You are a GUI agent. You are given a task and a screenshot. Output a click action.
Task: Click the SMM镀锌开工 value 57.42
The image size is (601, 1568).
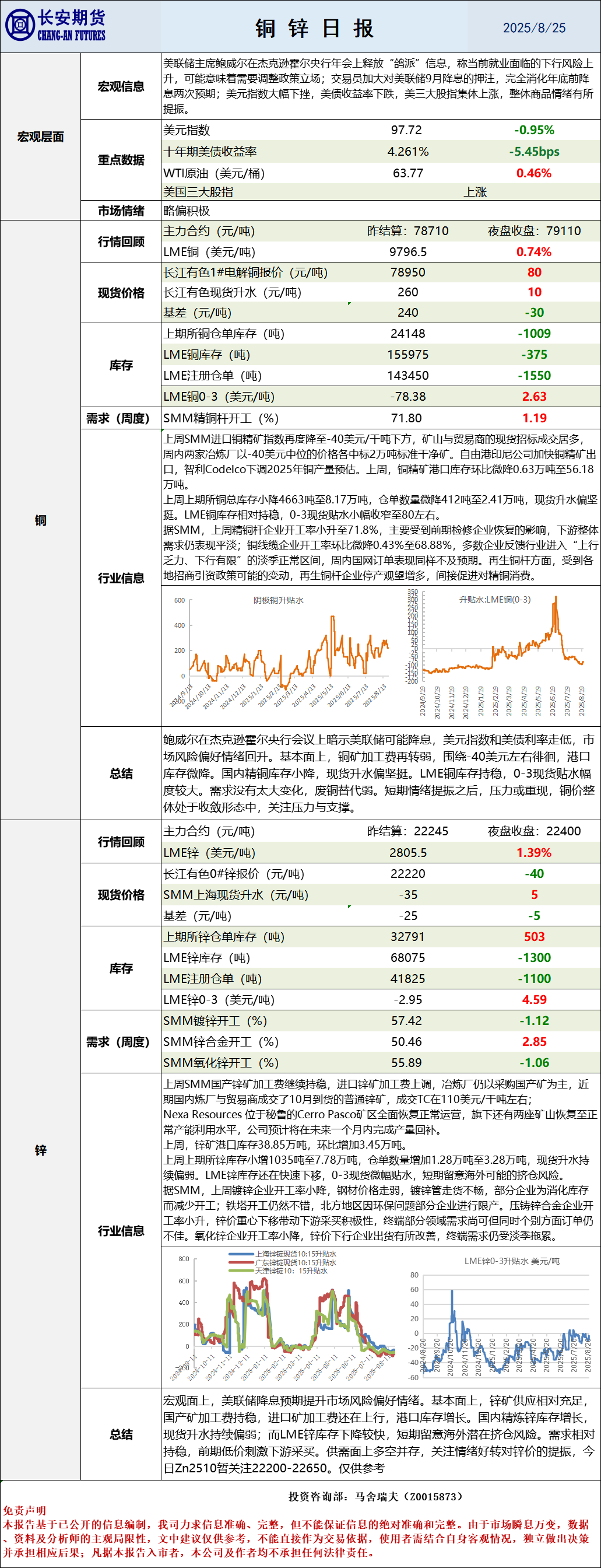406,1020
